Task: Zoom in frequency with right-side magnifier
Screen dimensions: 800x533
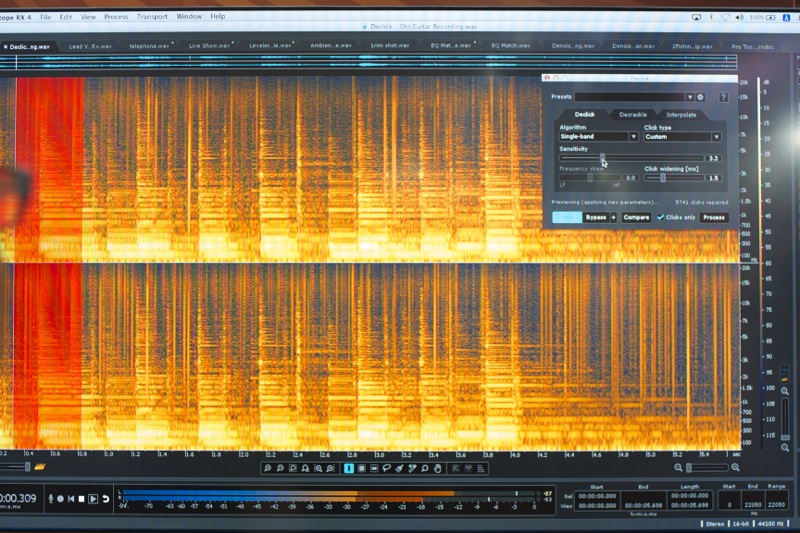Action: point(785,391)
